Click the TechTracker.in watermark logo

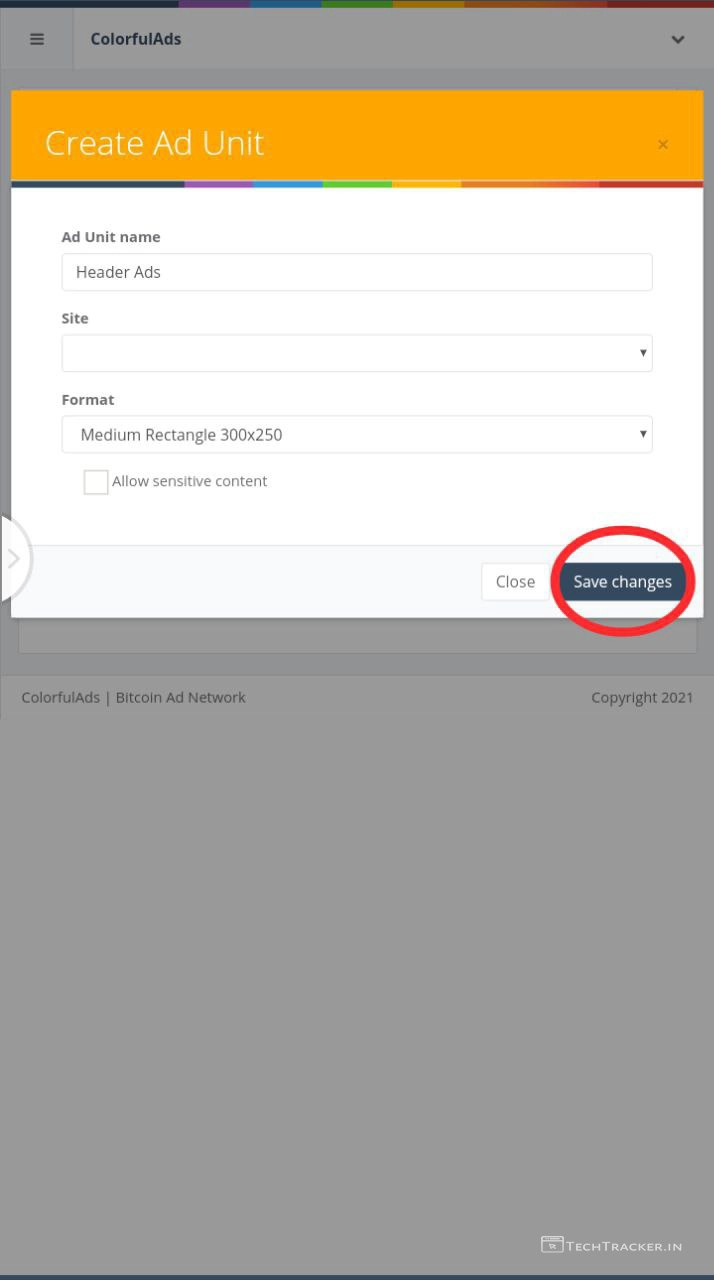pos(612,1245)
